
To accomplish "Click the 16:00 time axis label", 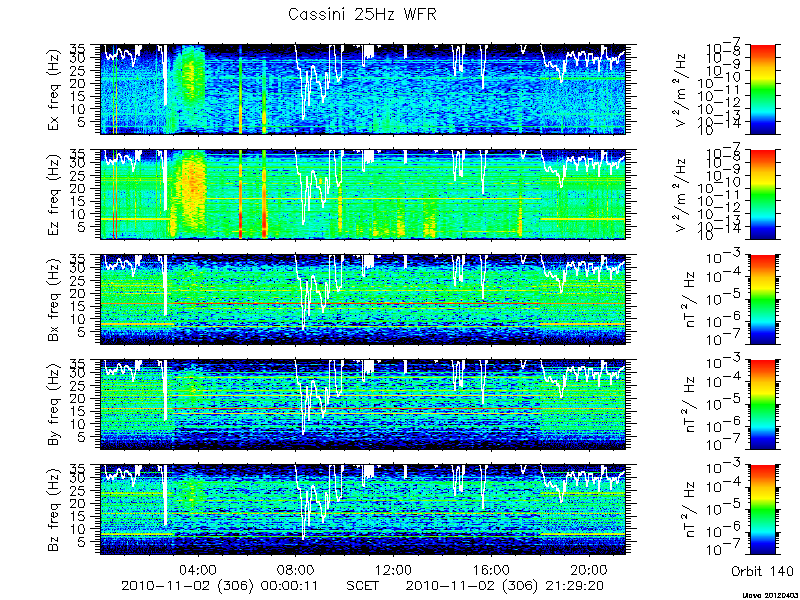I will tap(491, 569).
